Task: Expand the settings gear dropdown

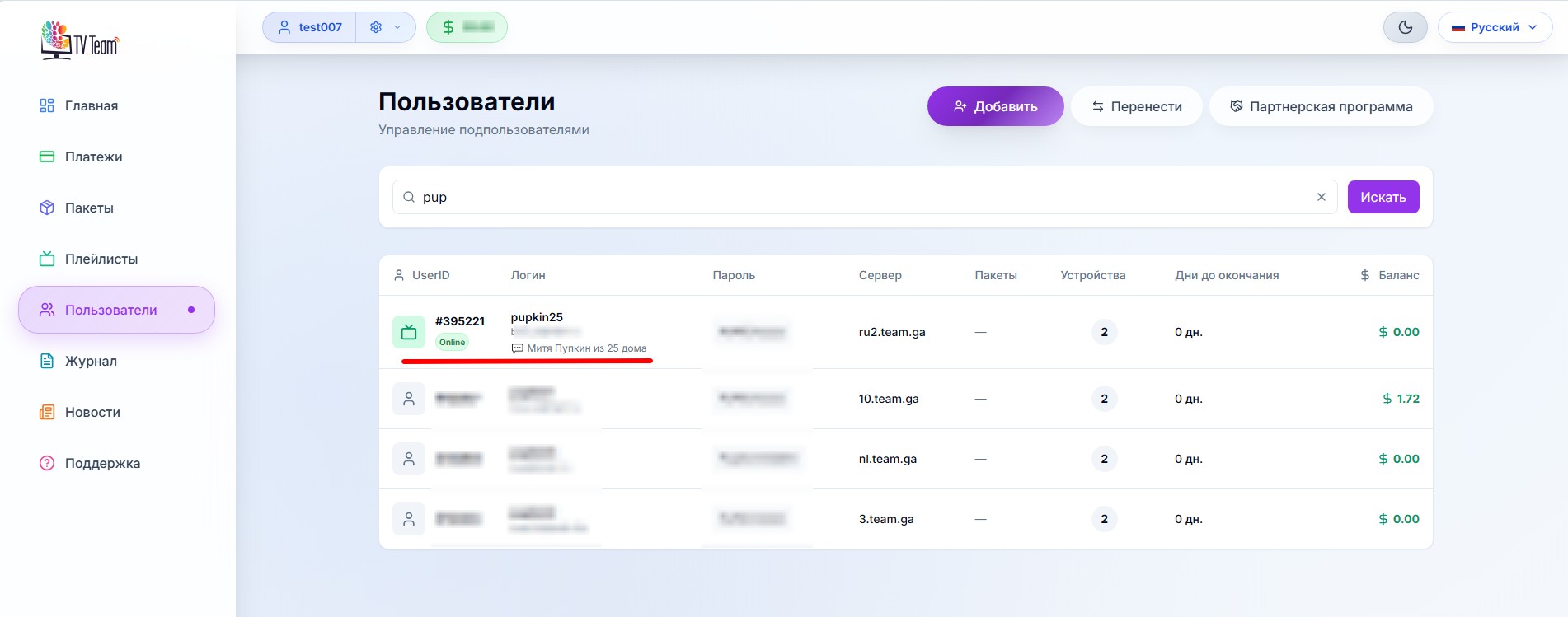Action: click(x=385, y=27)
